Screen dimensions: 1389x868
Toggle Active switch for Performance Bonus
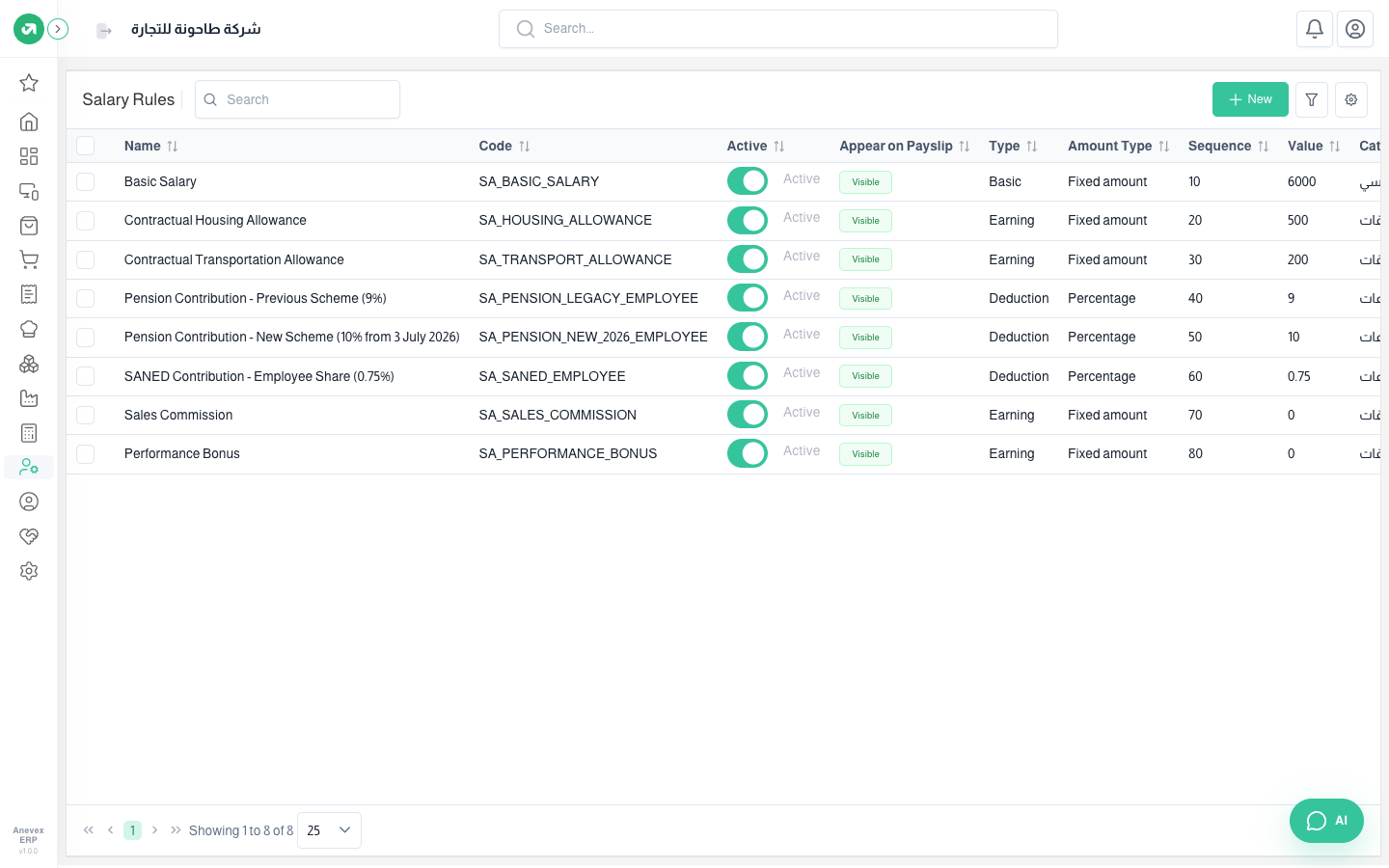[748, 453]
